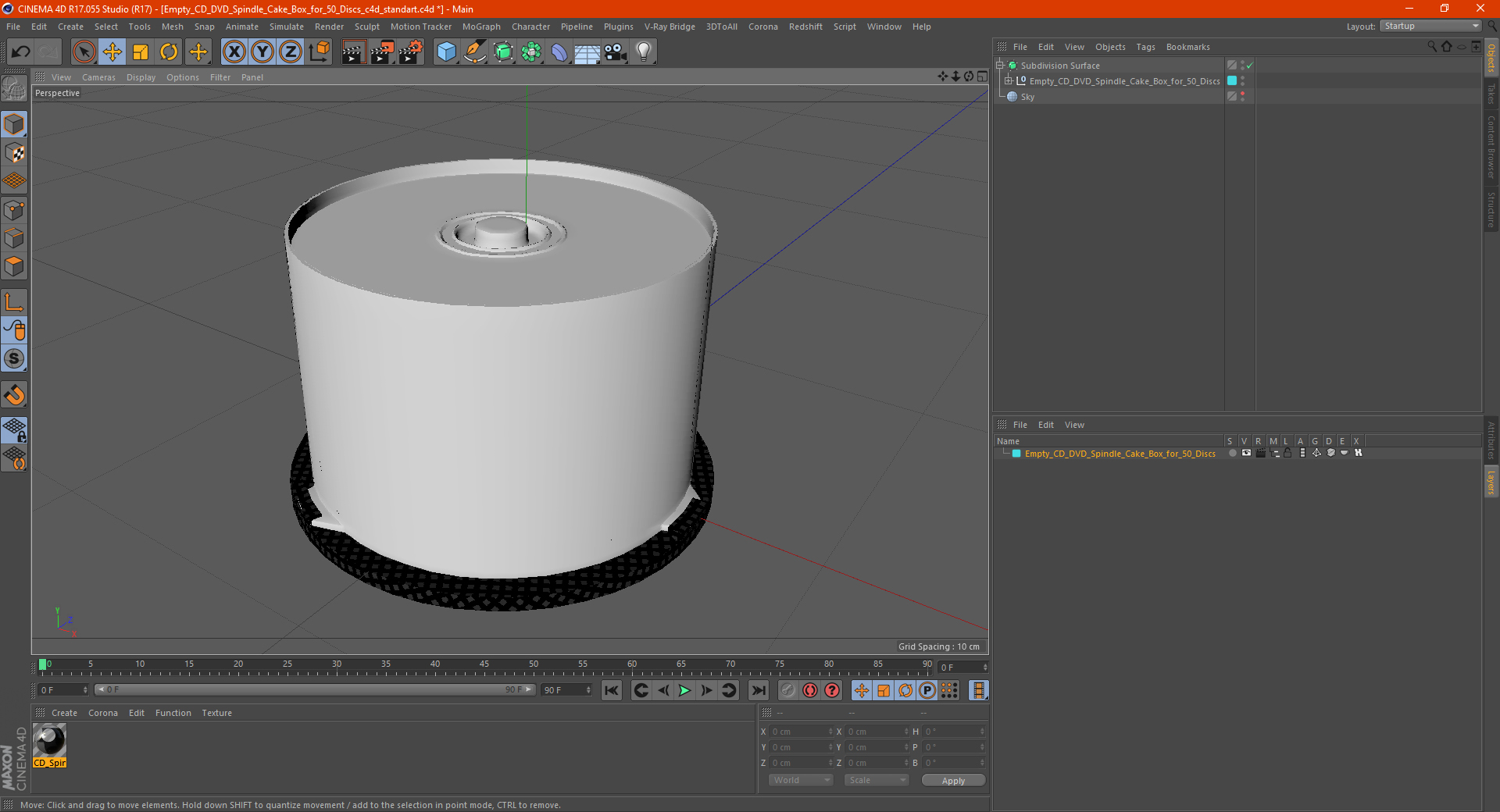1500x812 pixels.
Task: Toggle Sky object visibility dots
Action: point(1242,97)
